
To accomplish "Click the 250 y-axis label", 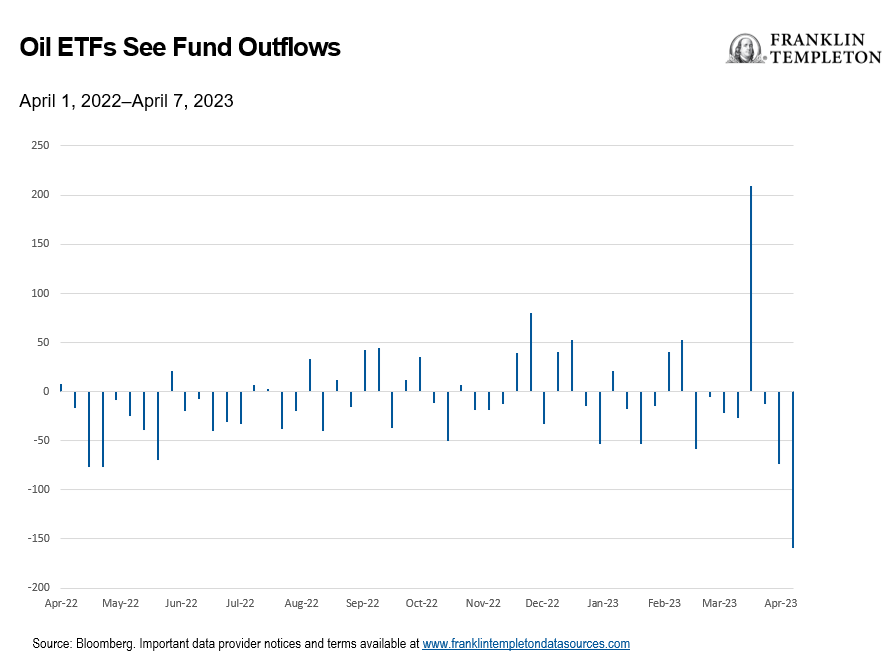I will [x=40, y=146].
